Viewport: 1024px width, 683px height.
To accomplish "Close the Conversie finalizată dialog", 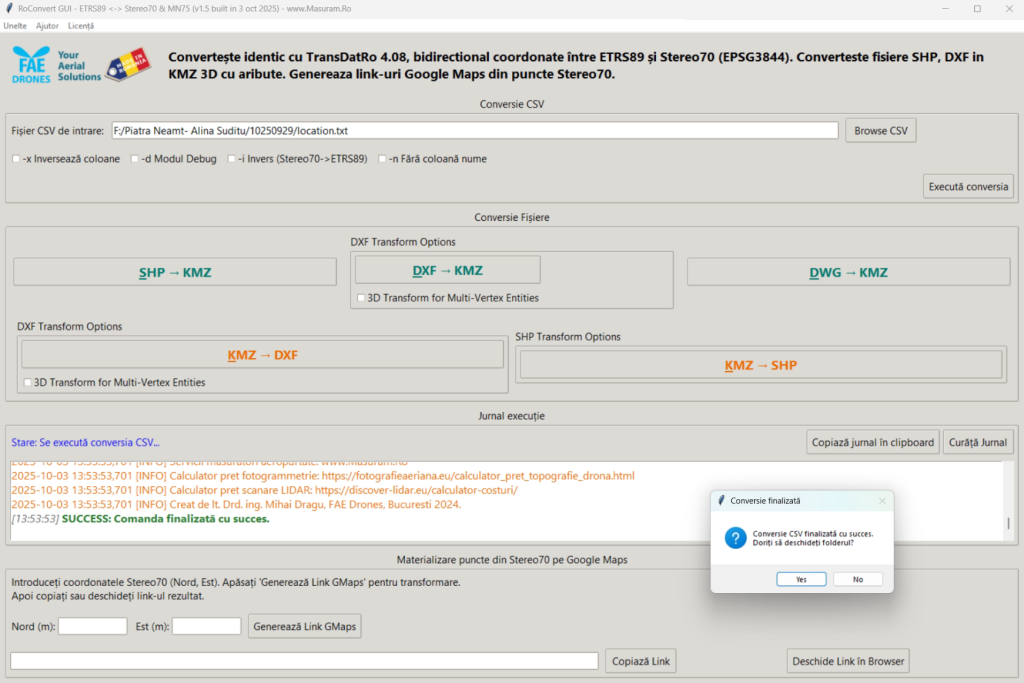I will 881,500.
